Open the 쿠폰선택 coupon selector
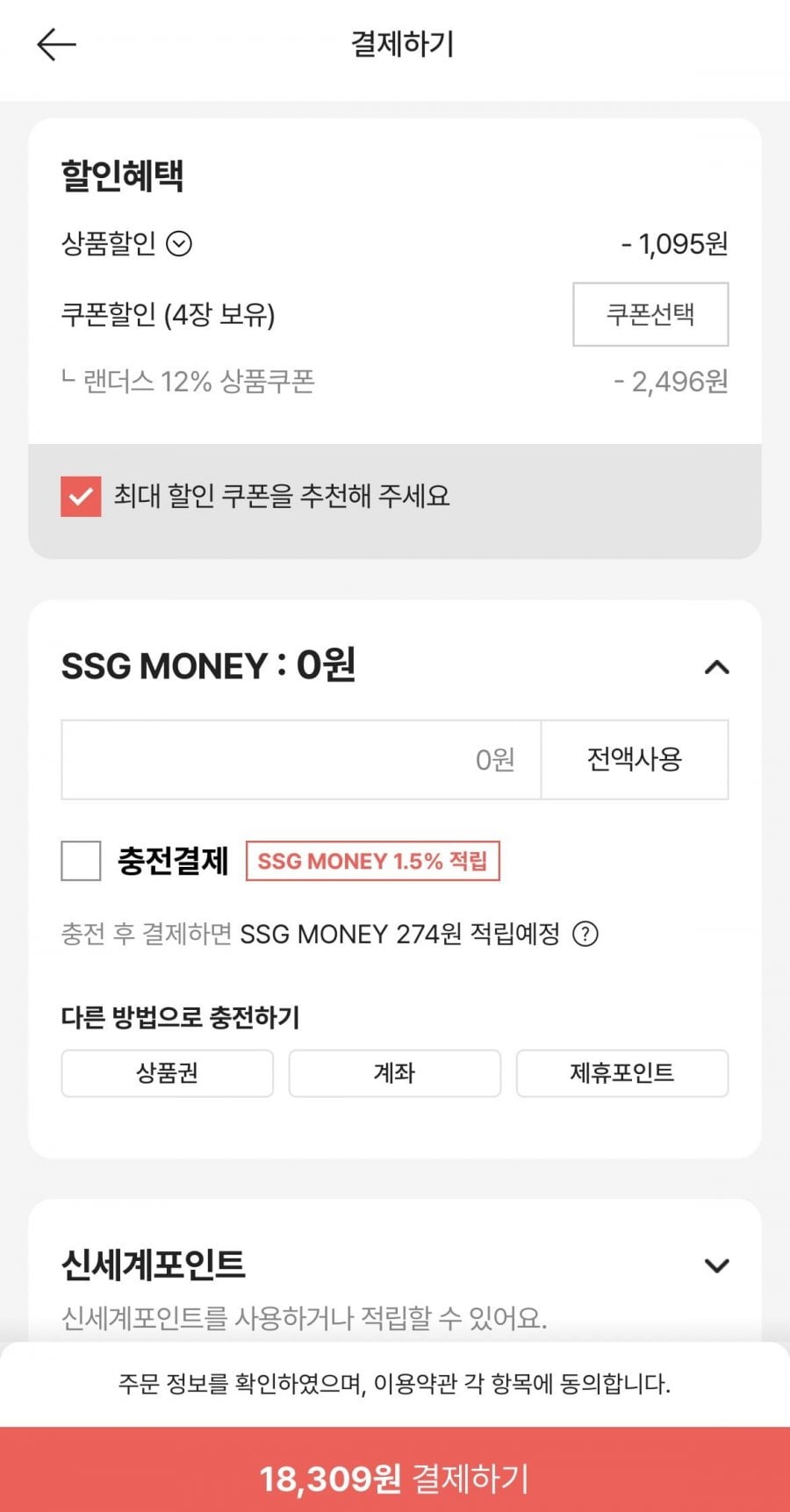The height and width of the screenshot is (1512, 790). 650,314
